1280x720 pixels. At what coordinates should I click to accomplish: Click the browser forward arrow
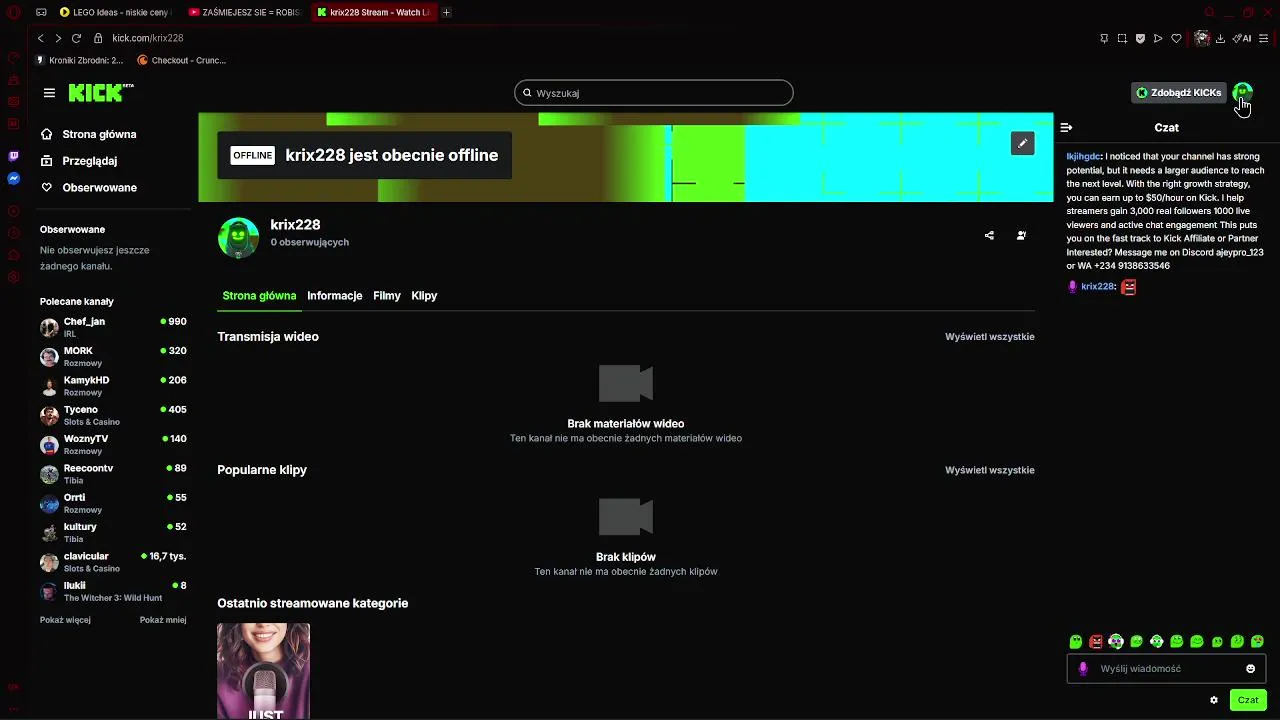click(x=58, y=38)
